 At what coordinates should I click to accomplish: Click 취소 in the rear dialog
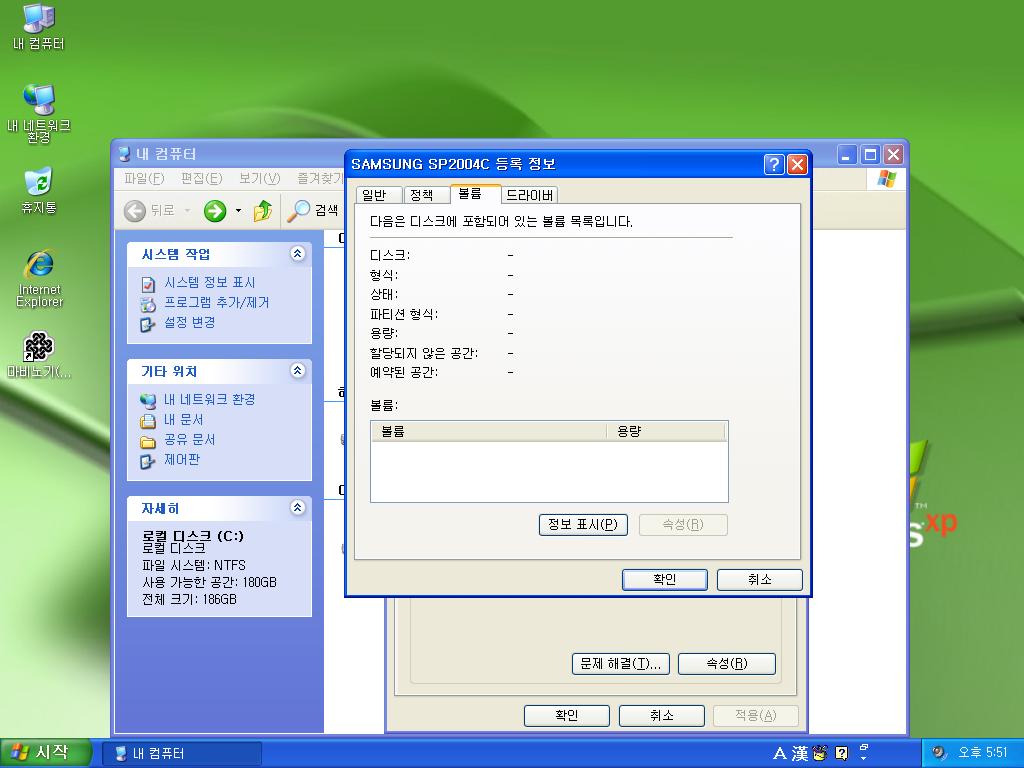662,715
